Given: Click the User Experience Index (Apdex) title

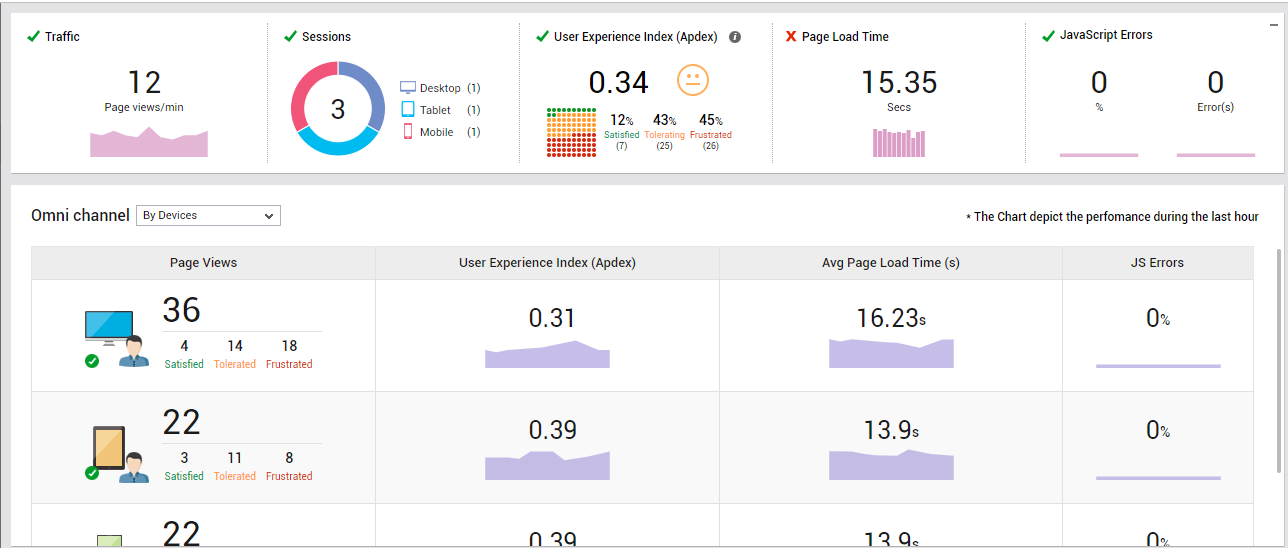Looking at the screenshot, I should point(636,37).
